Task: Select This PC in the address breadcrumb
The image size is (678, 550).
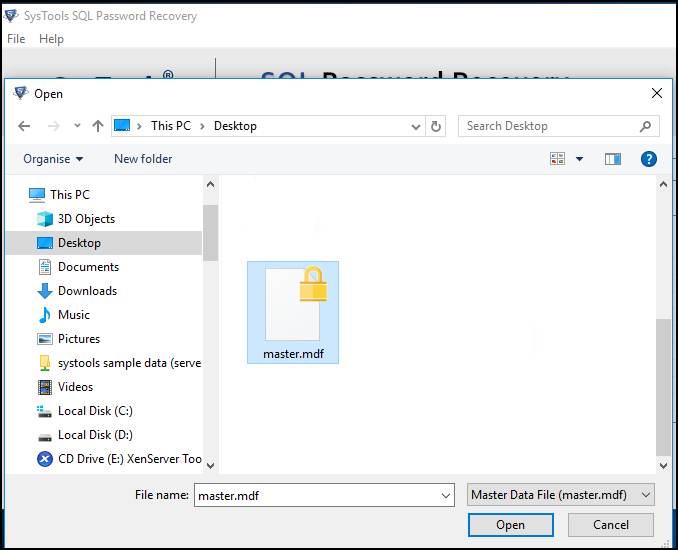Action: coord(170,126)
